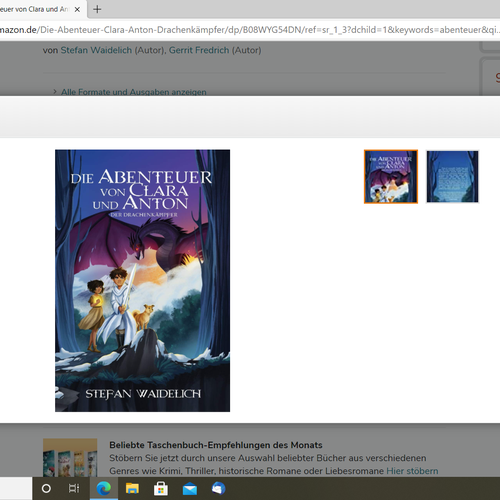Image resolution: width=500 pixels, height=500 pixels.
Task: Click the Amazon URL in address bar
Action: coord(250,30)
